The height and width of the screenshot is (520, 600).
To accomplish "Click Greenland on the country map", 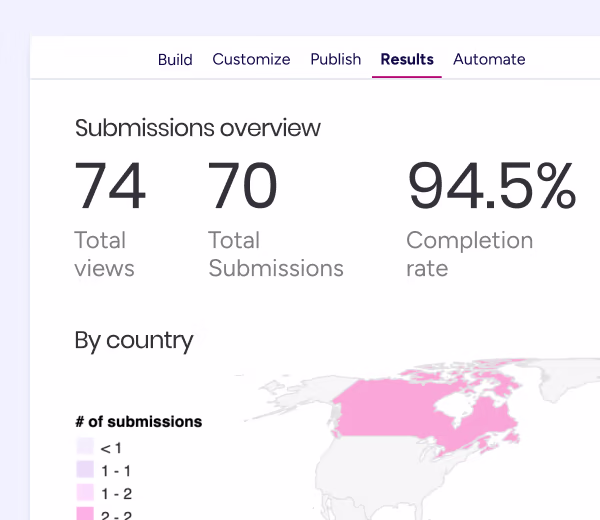I will (562, 379).
